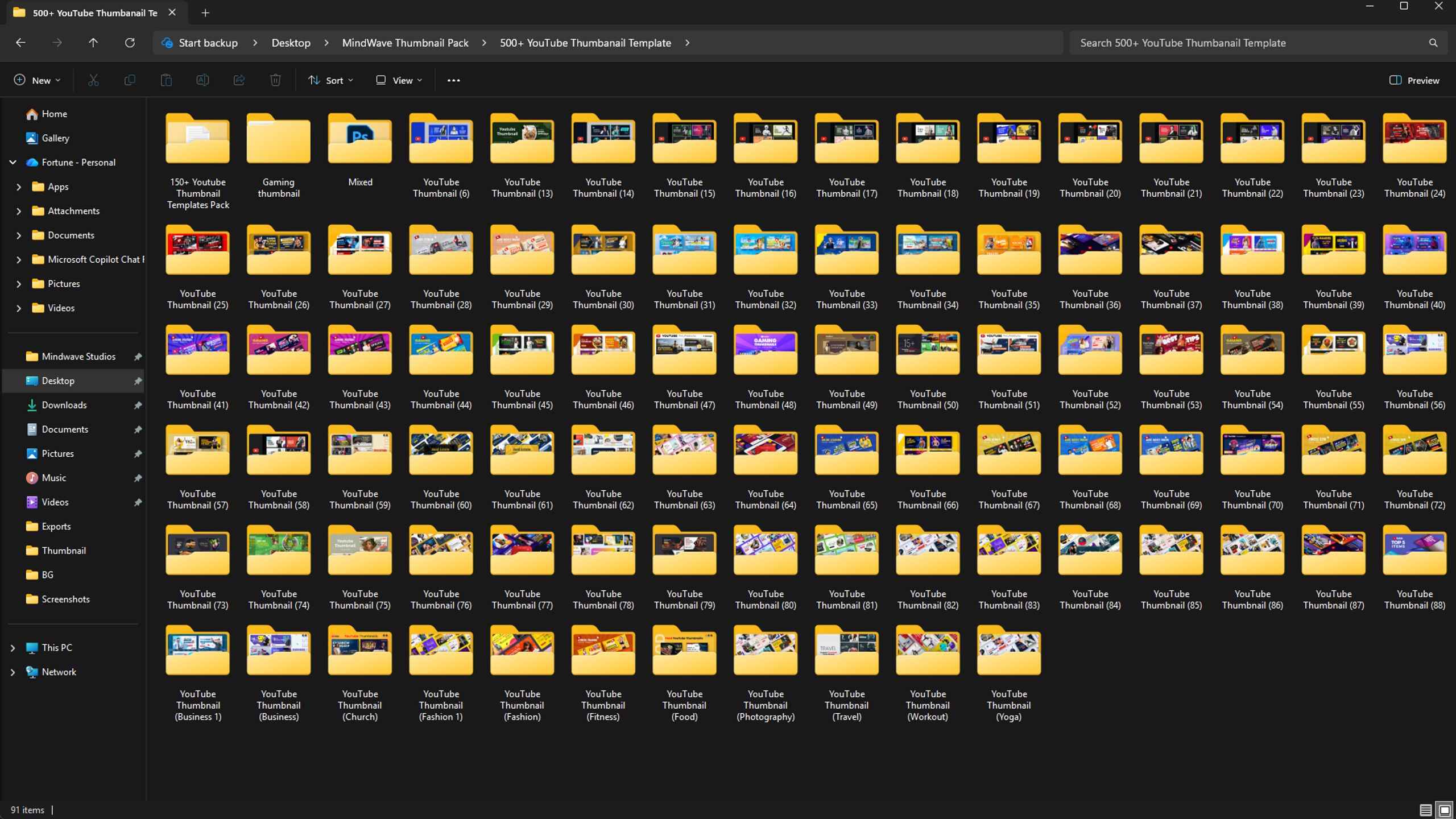The image size is (1456, 819).
Task: Click the Rename icon in toolbar
Action: (202, 80)
